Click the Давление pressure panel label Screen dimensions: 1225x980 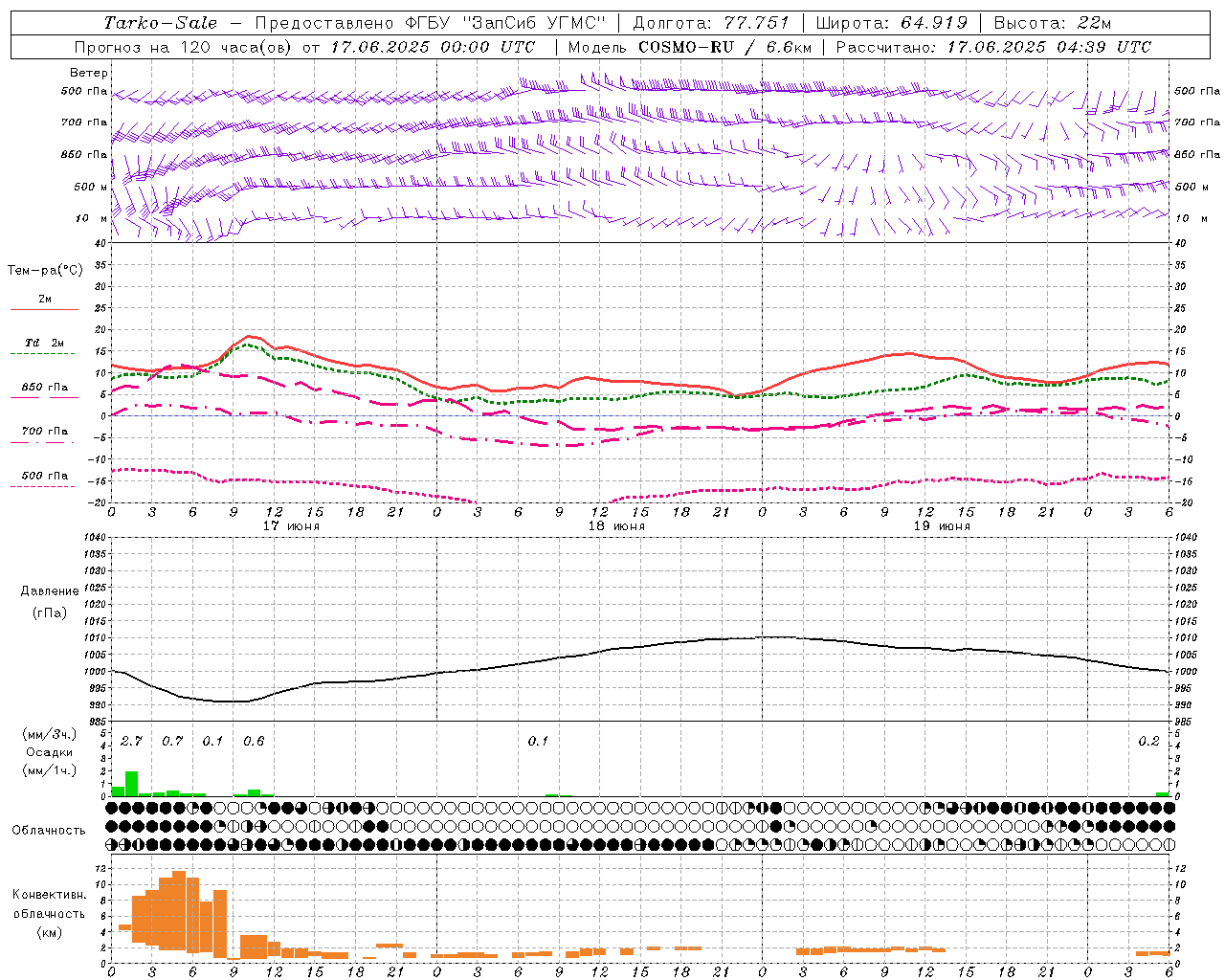click(50, 591)
